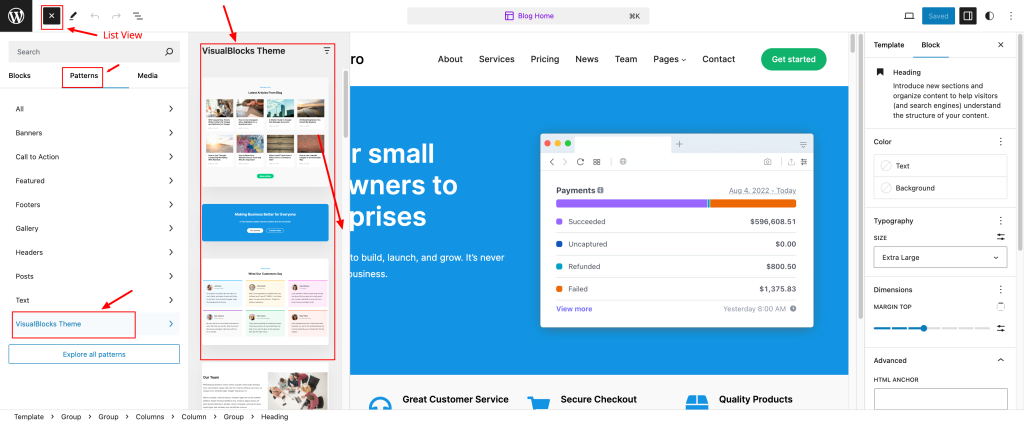The width and height of the screenshot is (1024, 423).
Task: Click the Heading block bookmark icon
Action: [880, 72]
